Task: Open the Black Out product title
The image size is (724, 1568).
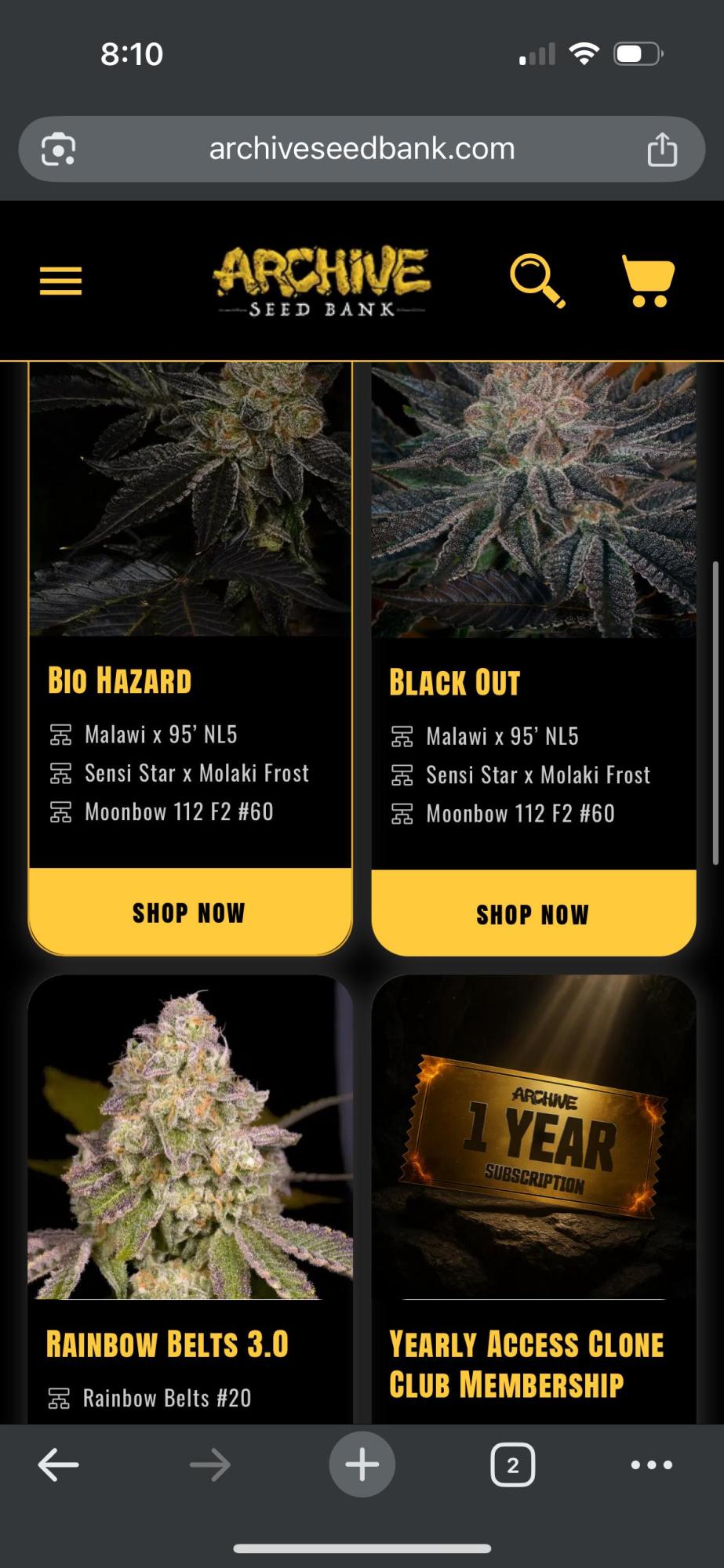Action: click(x=455, y=682)
